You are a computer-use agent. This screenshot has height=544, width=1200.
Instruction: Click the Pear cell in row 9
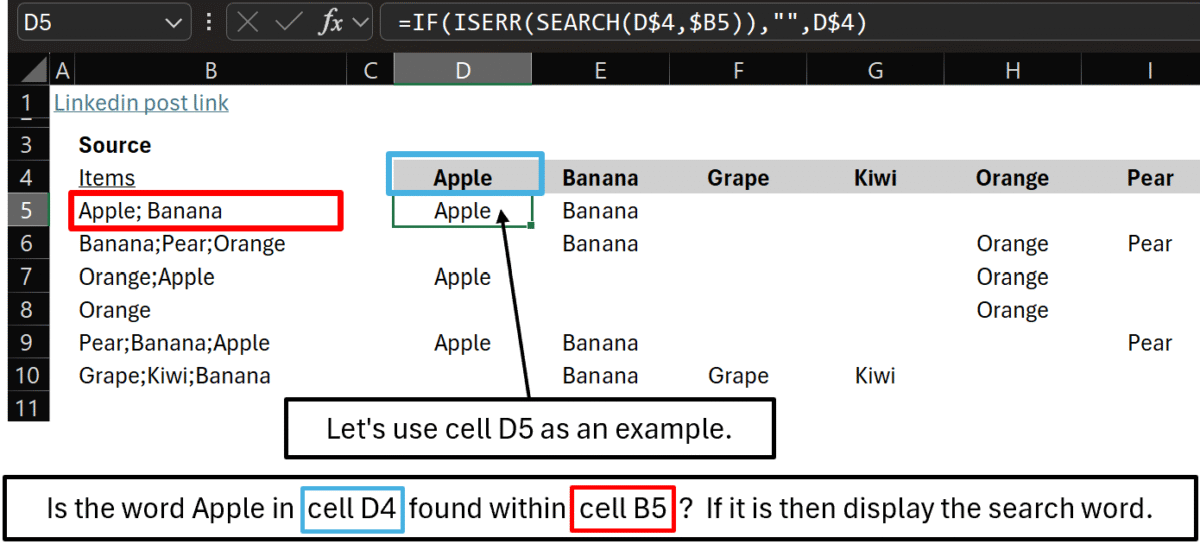[1149, 343]
